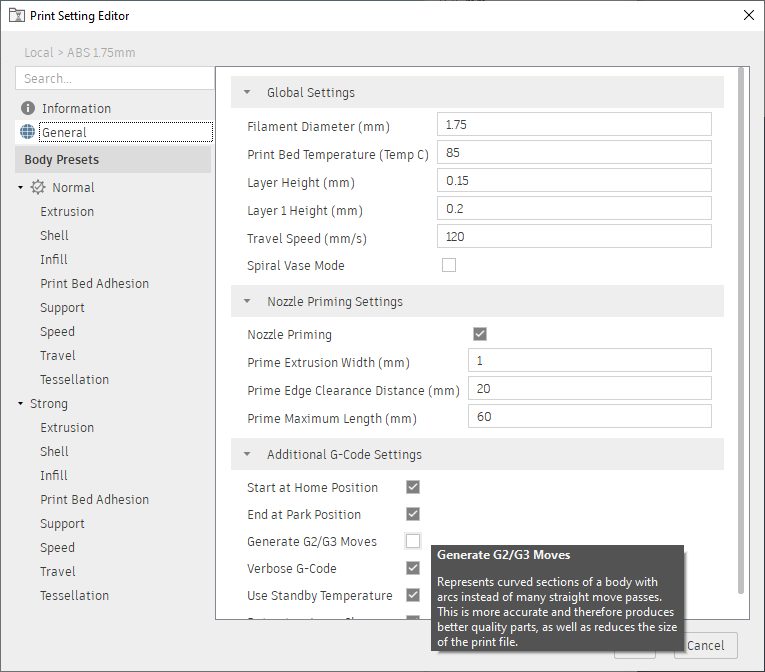Enable Generate G2/G3 Moves checkbox

pos(413,541)
